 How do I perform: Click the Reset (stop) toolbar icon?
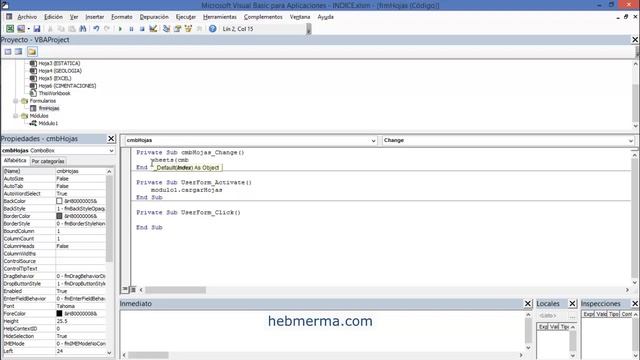[142, 29]
